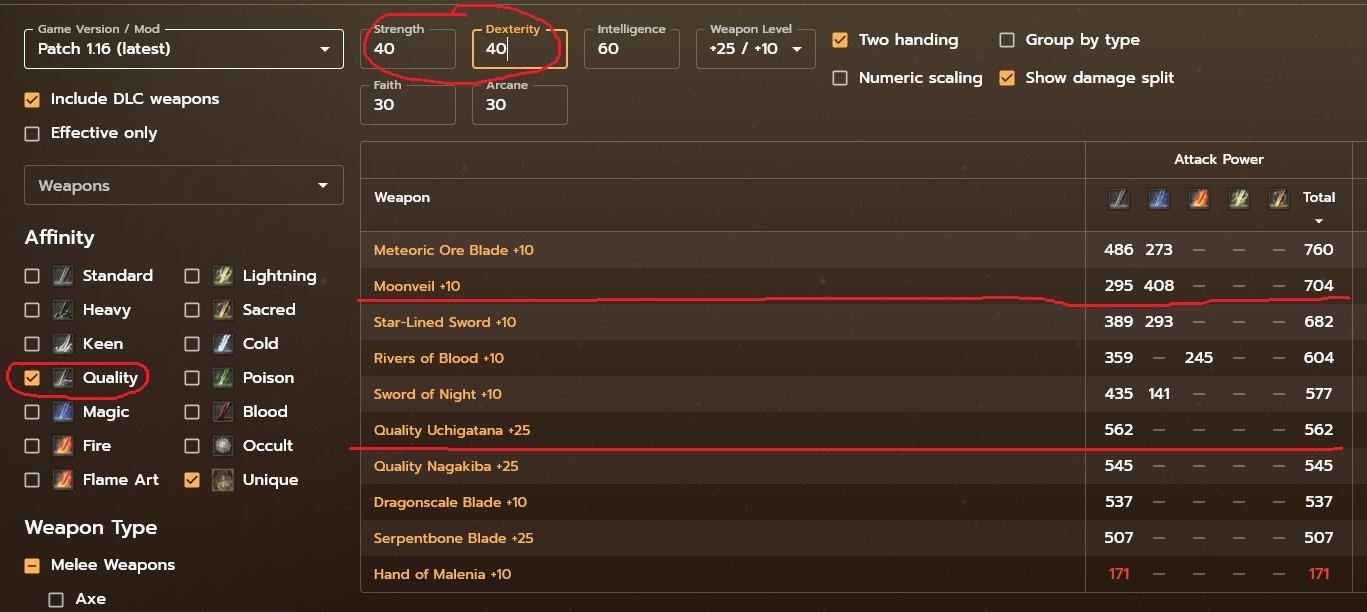Uncheck the Unique affinity checkbox

pos(192,480)
